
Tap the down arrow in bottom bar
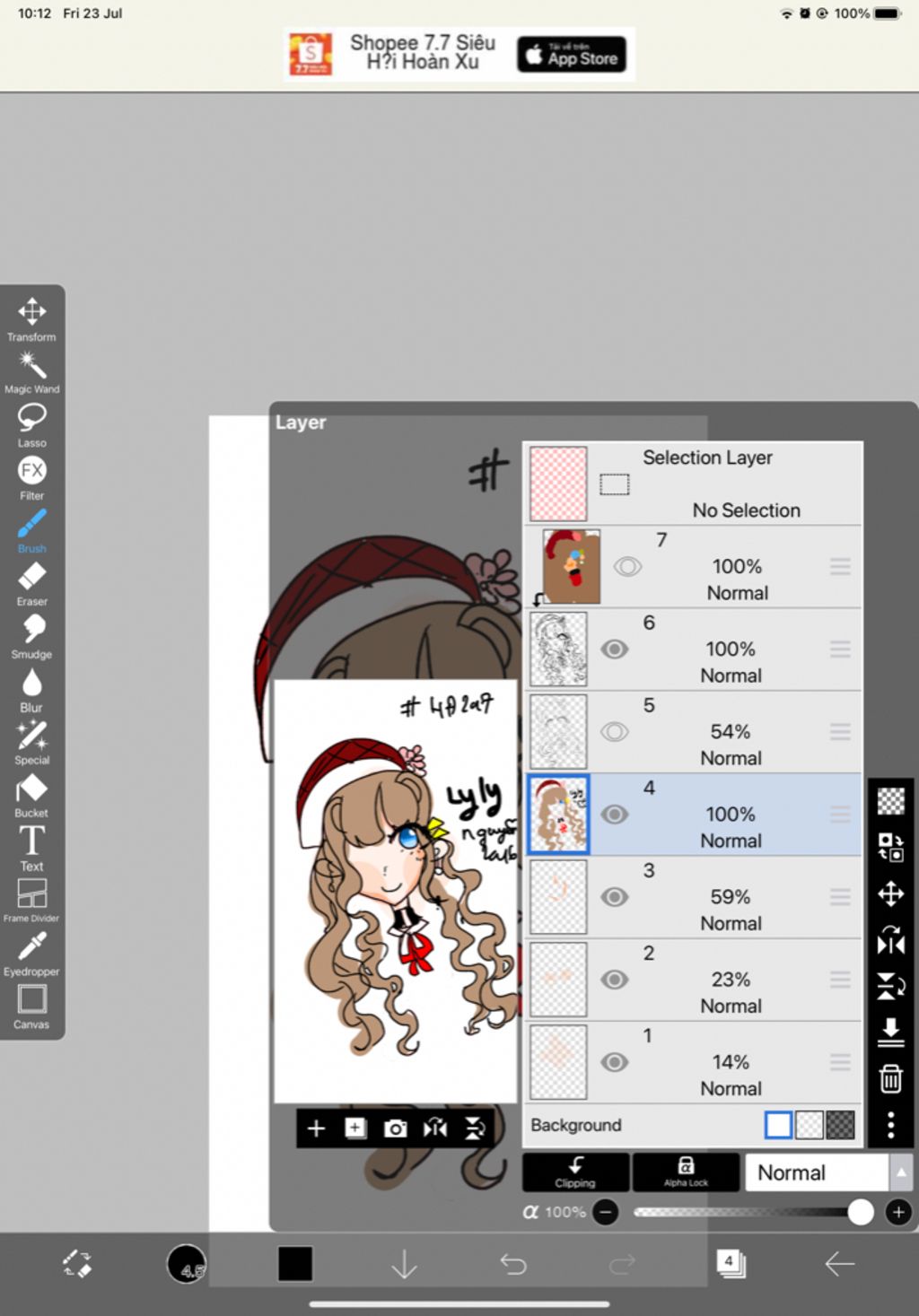(x=405, y=1263)
